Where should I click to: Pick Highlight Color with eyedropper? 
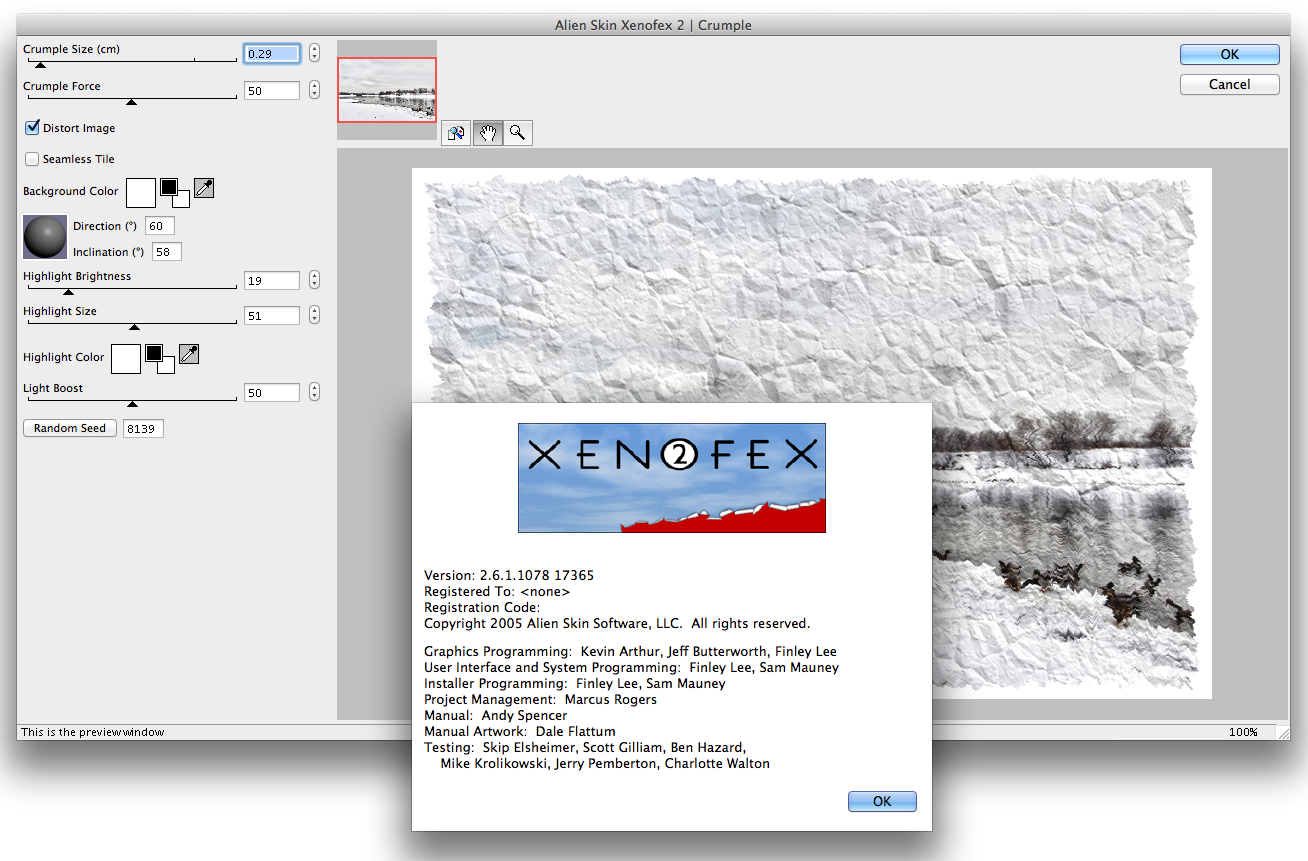189,353
